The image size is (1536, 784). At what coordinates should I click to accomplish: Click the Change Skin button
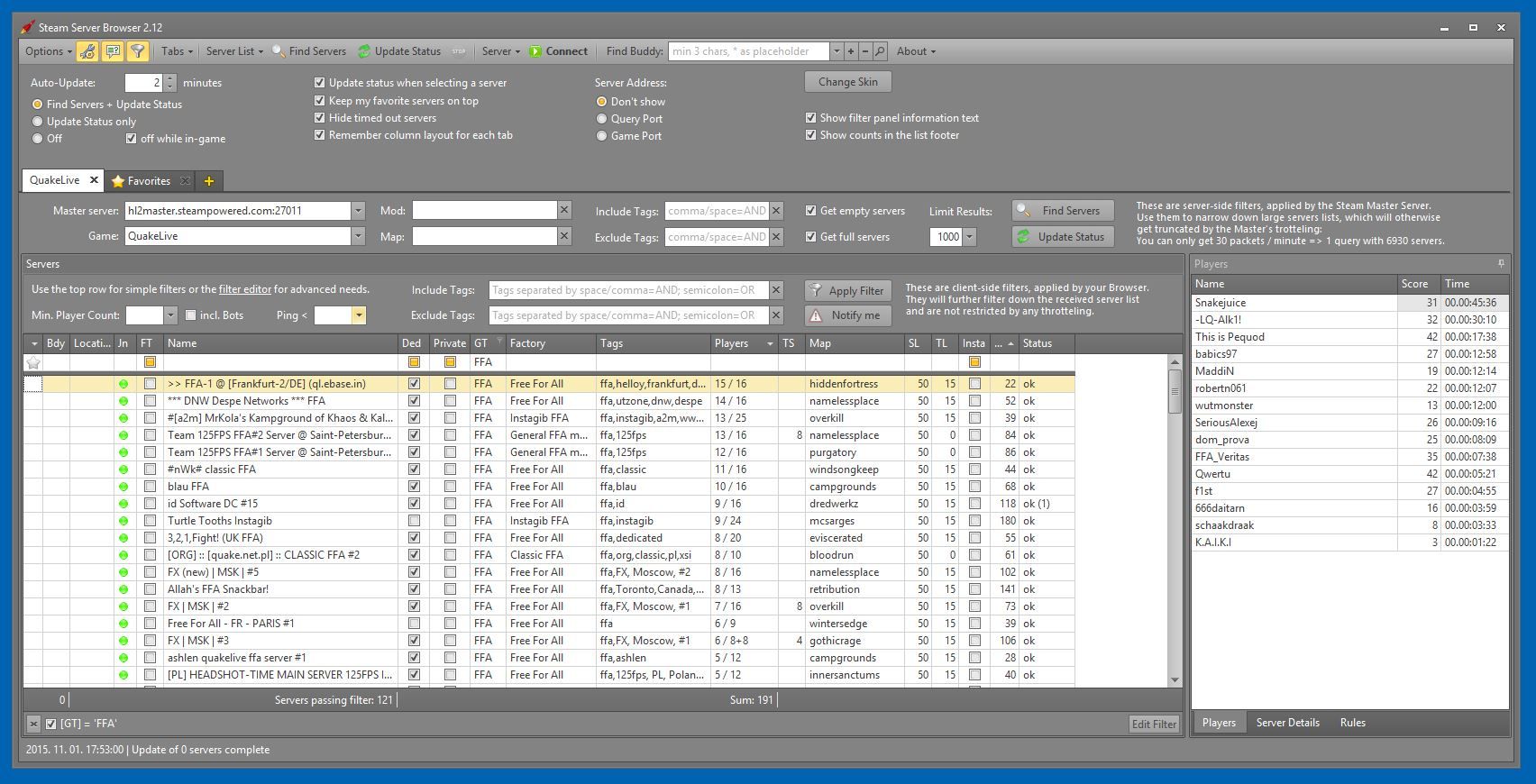(x=848, y=82)
